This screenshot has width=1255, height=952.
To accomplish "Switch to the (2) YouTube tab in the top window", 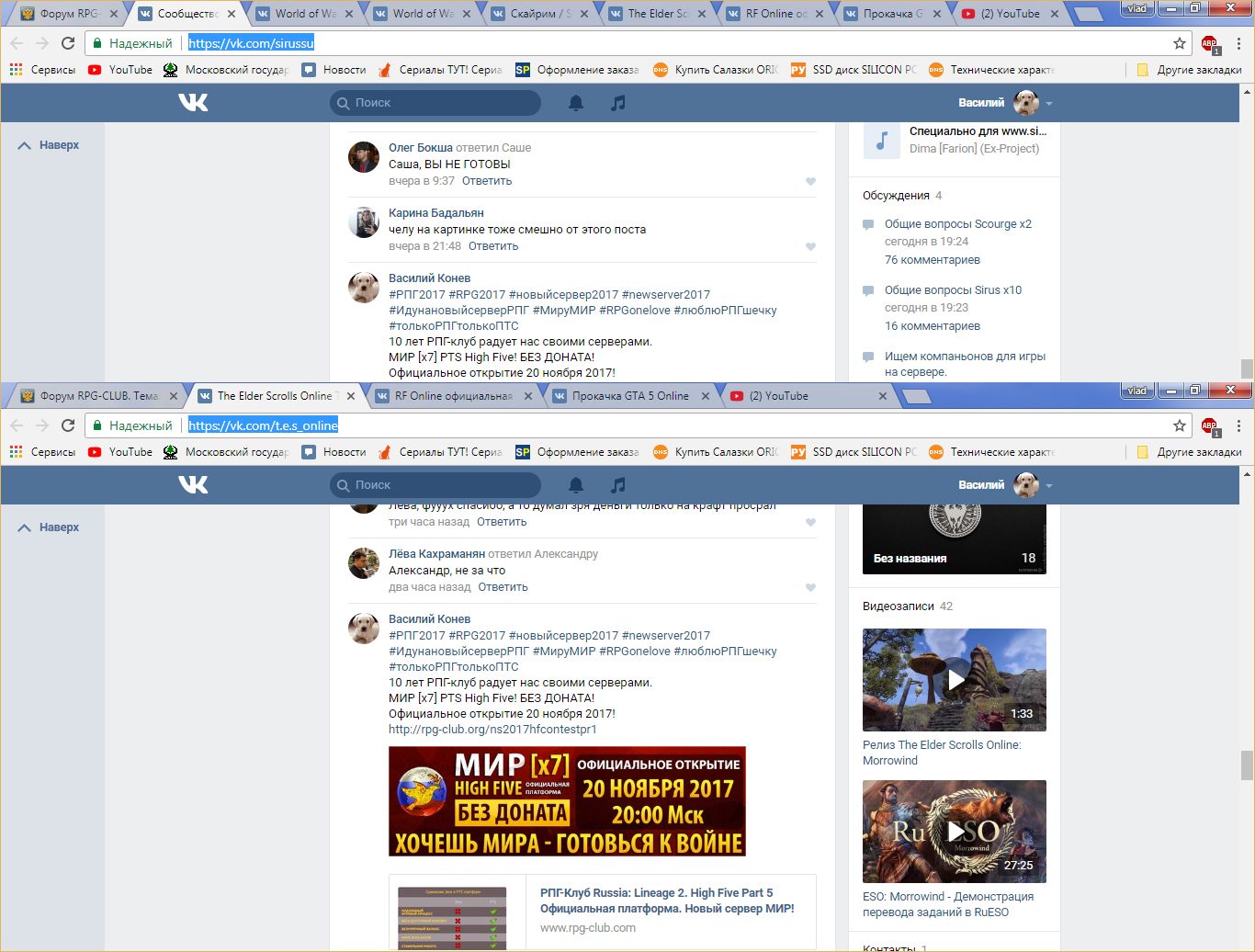I will click(x=1011, y=14).
